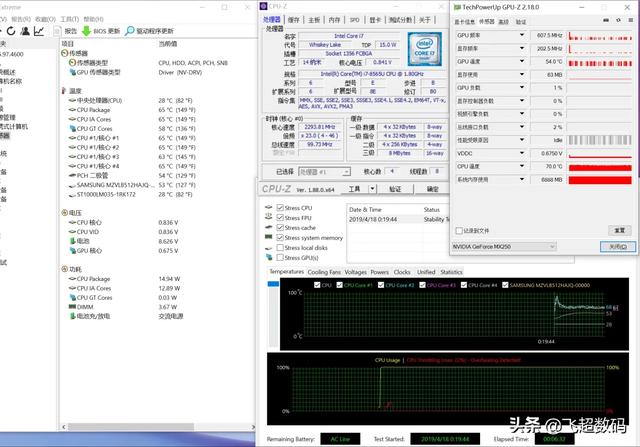Select the Statistics tab in stability test
This screenshot has height=447, width=640.
451,272
